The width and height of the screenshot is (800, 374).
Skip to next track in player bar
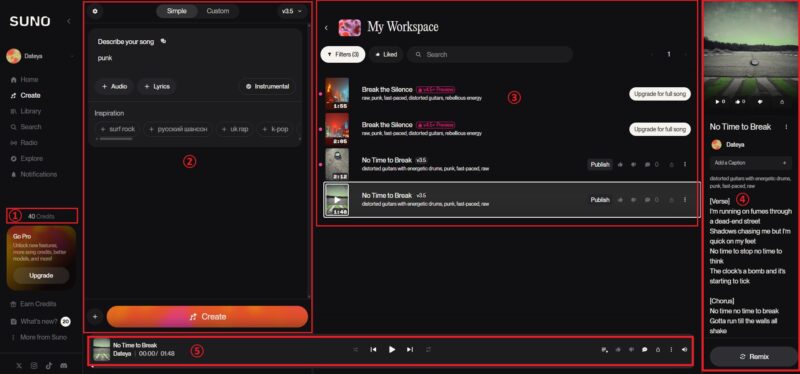(x=410, y=350)
